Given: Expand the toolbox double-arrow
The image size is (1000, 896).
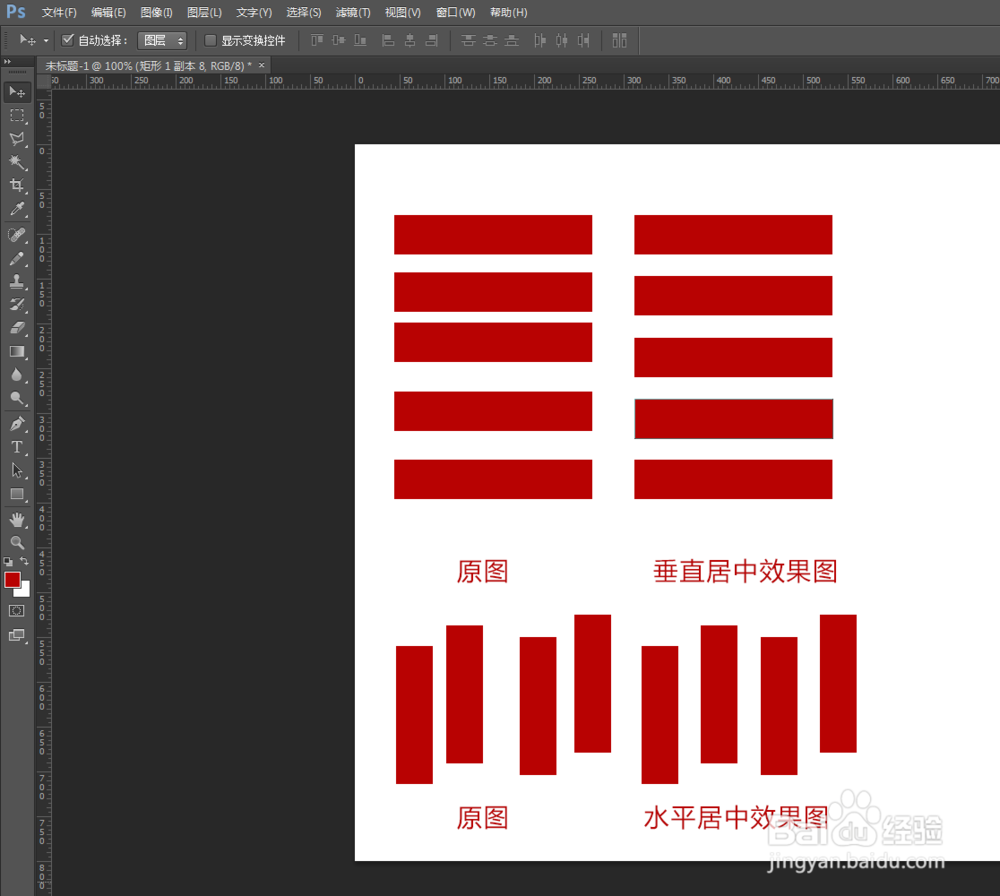Looking at the screenshot, I should click(8, 61).
